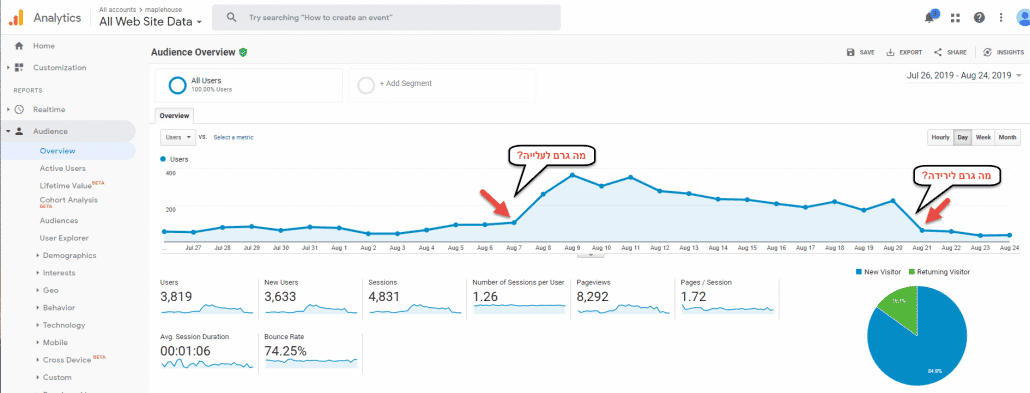
Task: Click the Audience person icon
Action: point(19,131)
